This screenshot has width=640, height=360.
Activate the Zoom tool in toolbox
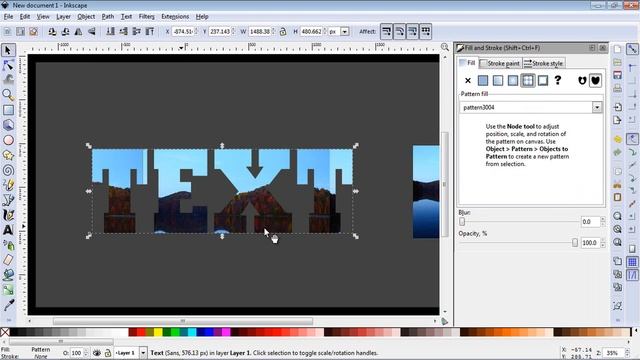coord(8,95)
